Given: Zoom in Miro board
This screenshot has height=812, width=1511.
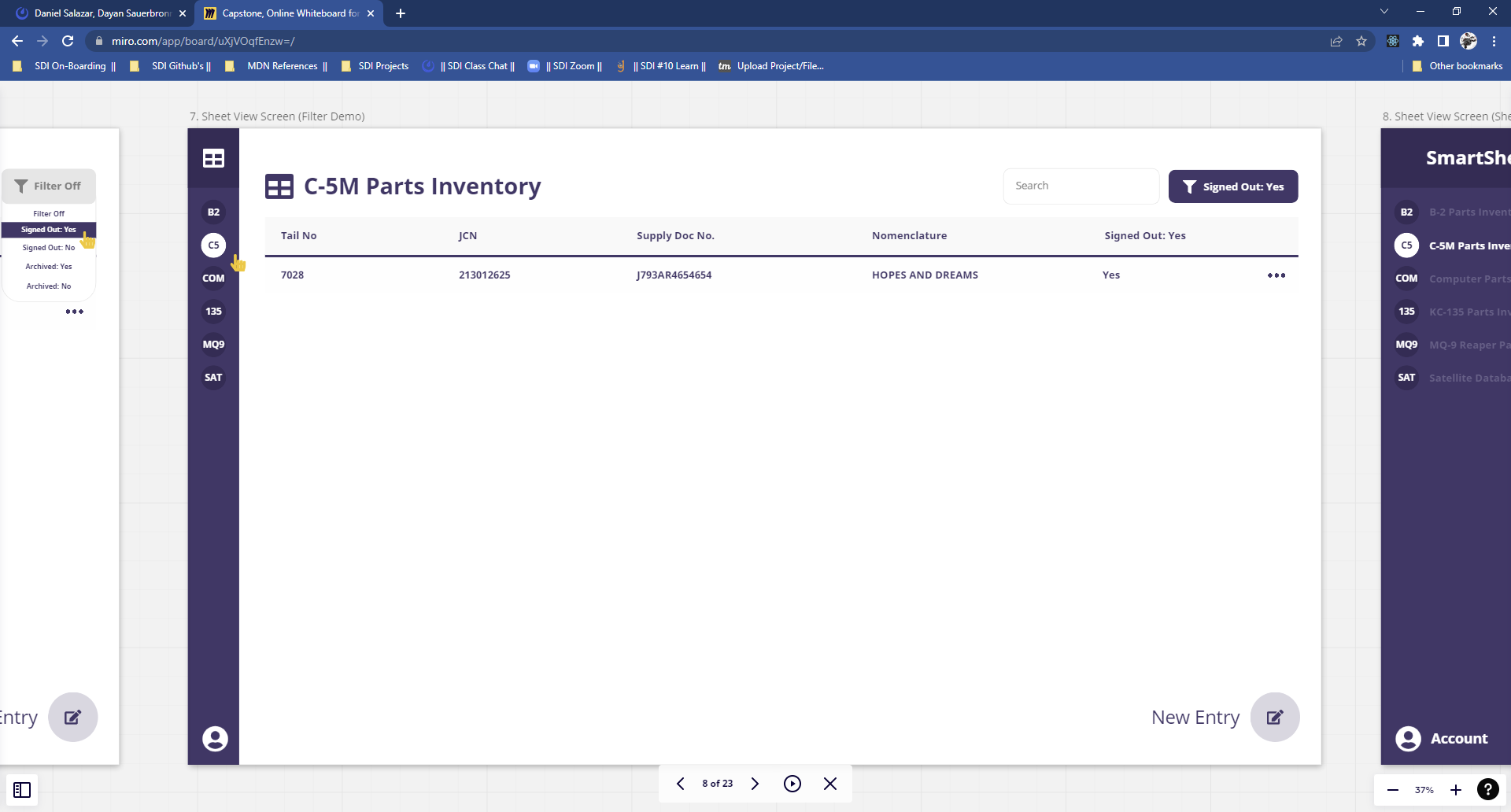Looking at the screenshot, I should pos(1456,790).
